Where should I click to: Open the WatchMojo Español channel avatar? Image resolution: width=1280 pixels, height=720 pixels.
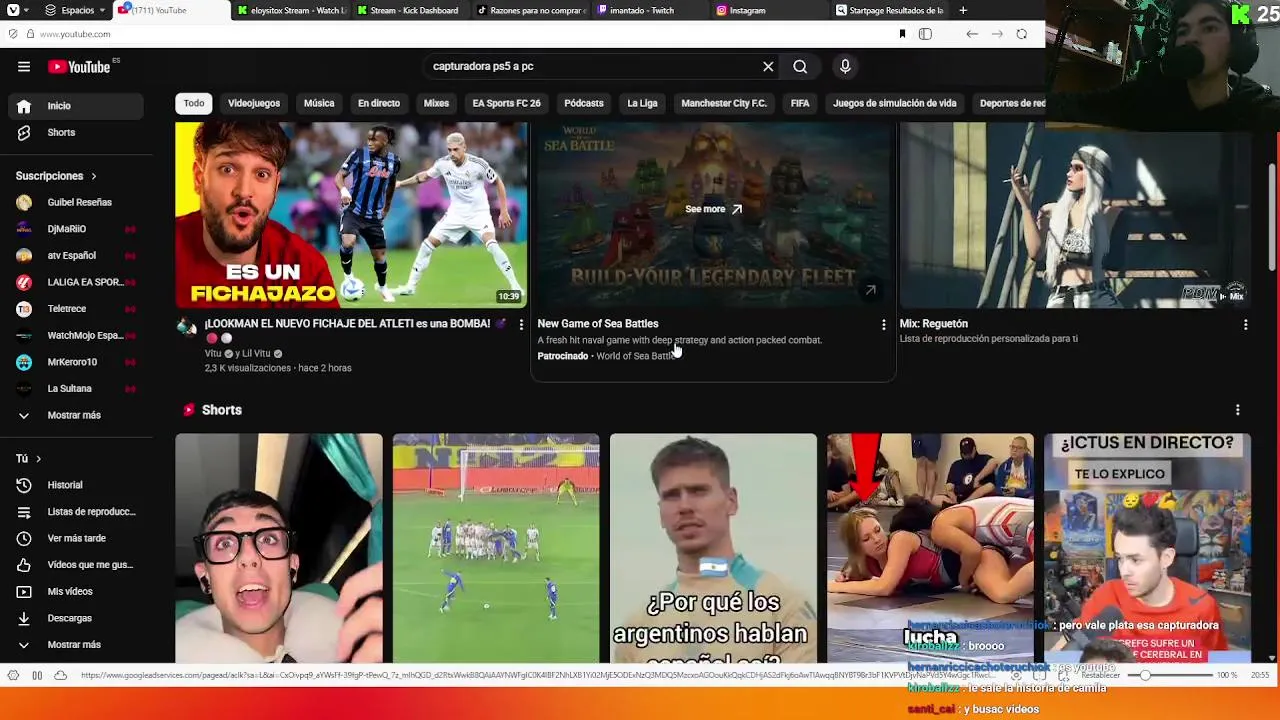click(24, 336)
